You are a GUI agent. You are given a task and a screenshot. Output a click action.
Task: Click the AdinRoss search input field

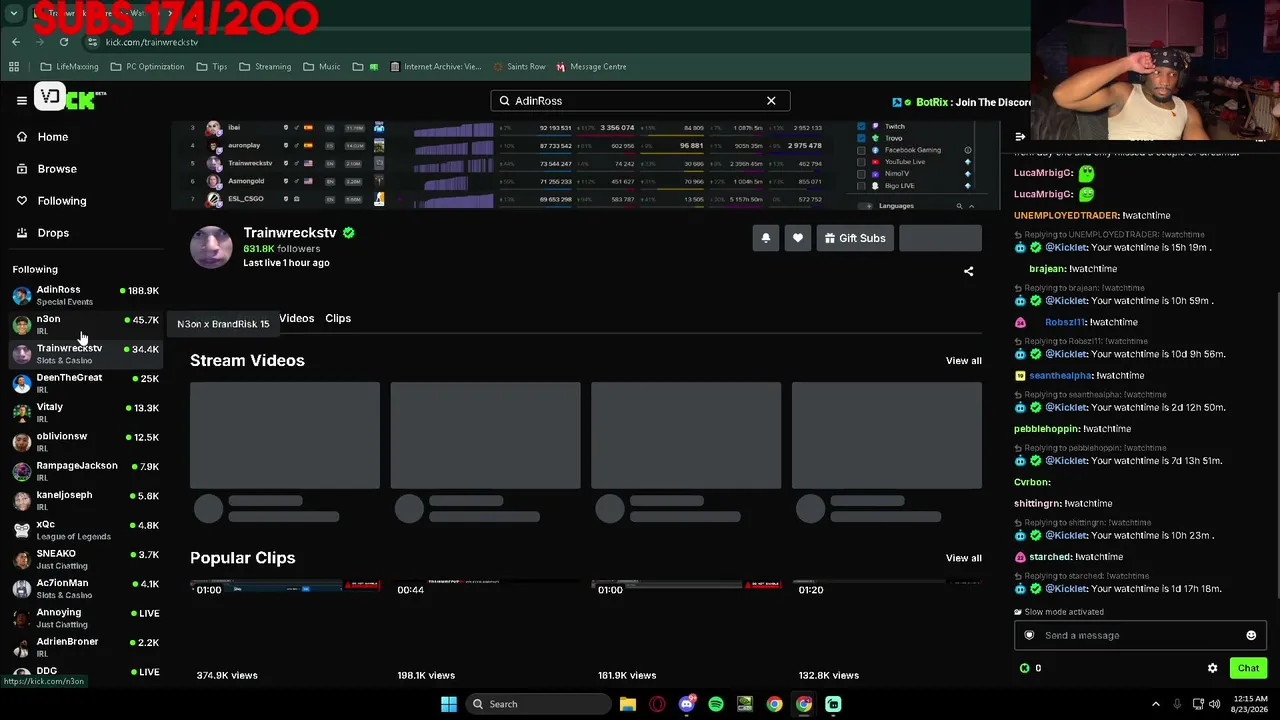tap(640, 101)
